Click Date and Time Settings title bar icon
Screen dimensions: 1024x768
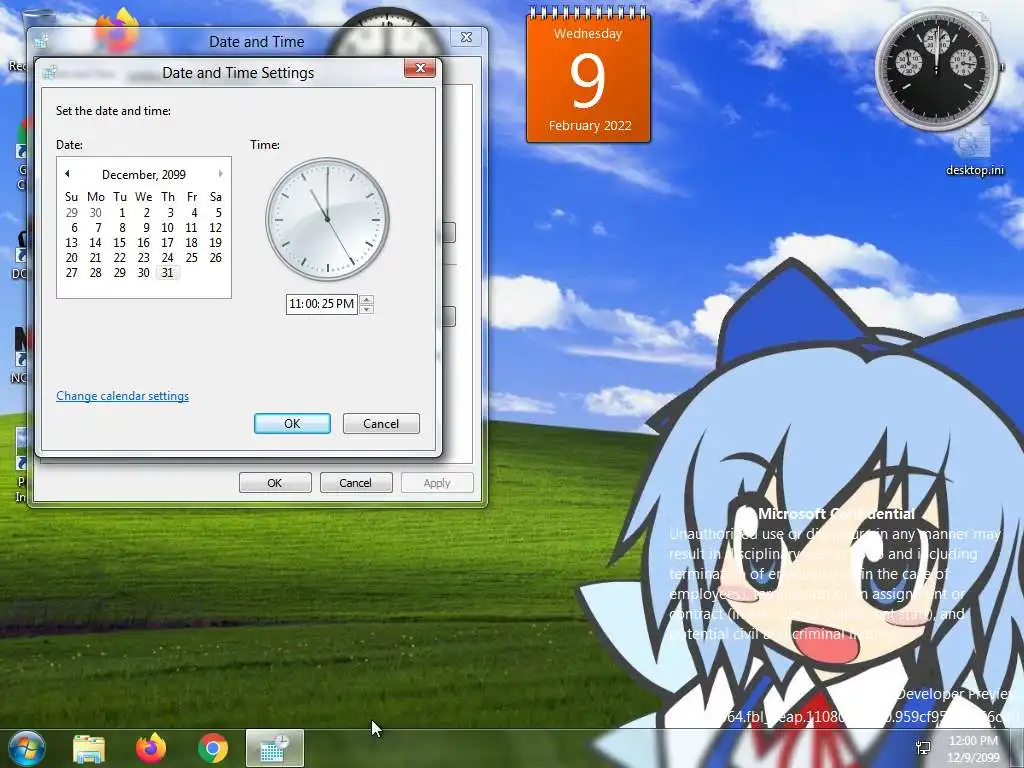49,72
